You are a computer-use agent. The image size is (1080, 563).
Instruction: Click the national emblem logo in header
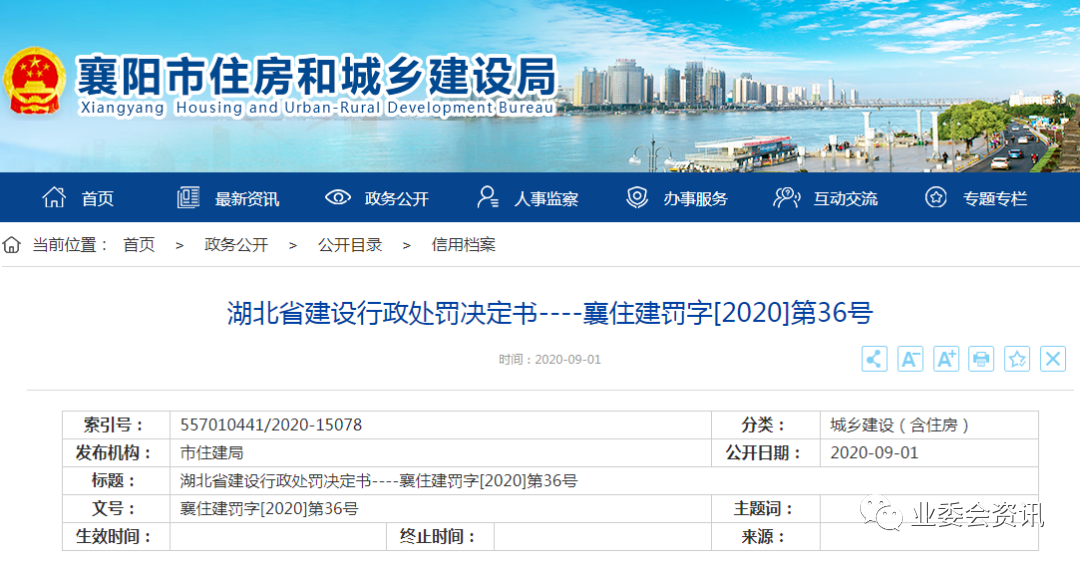34,81
